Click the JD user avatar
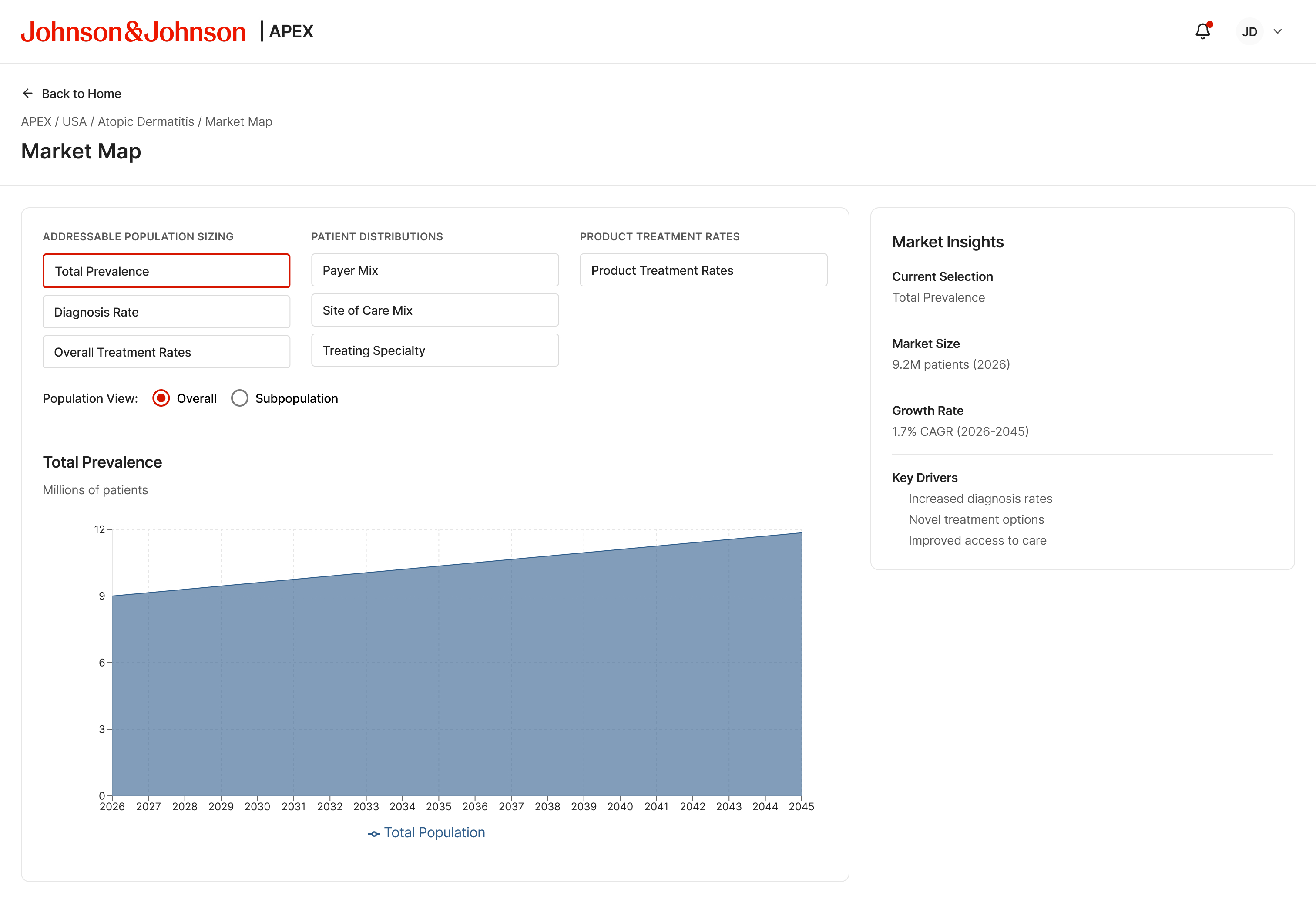This screenshot has width=1316, height=903. (1249, 32)
